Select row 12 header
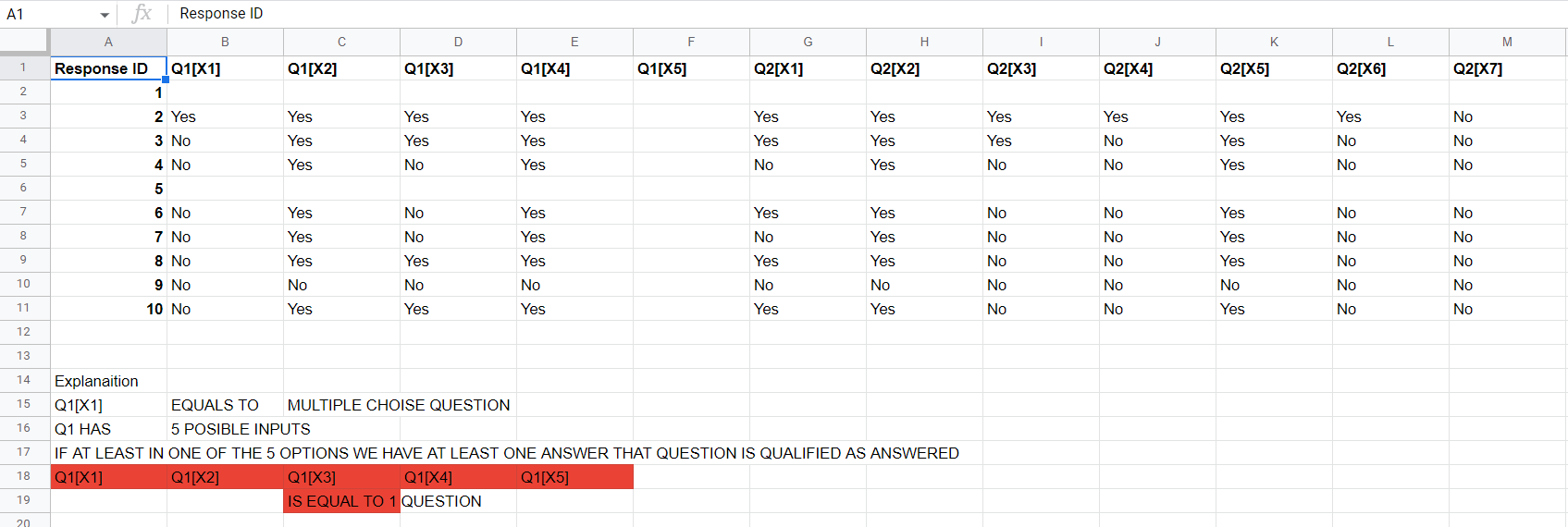 pos(24,332)
